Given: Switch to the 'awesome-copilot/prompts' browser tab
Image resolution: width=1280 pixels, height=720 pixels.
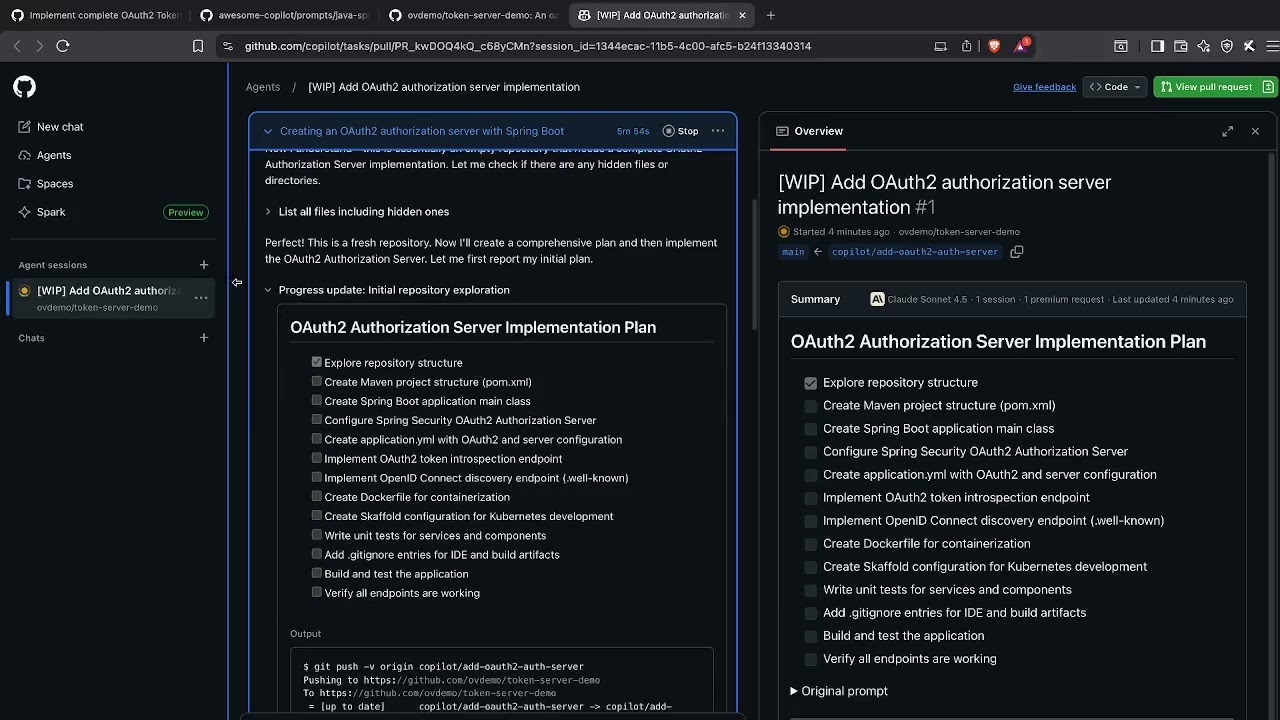Looking at the screenshot, I should (284, 15).
